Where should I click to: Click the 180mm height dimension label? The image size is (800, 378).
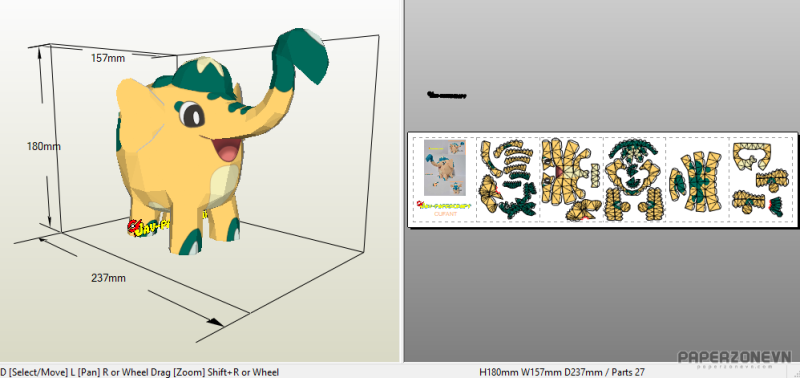pos(43,146)
